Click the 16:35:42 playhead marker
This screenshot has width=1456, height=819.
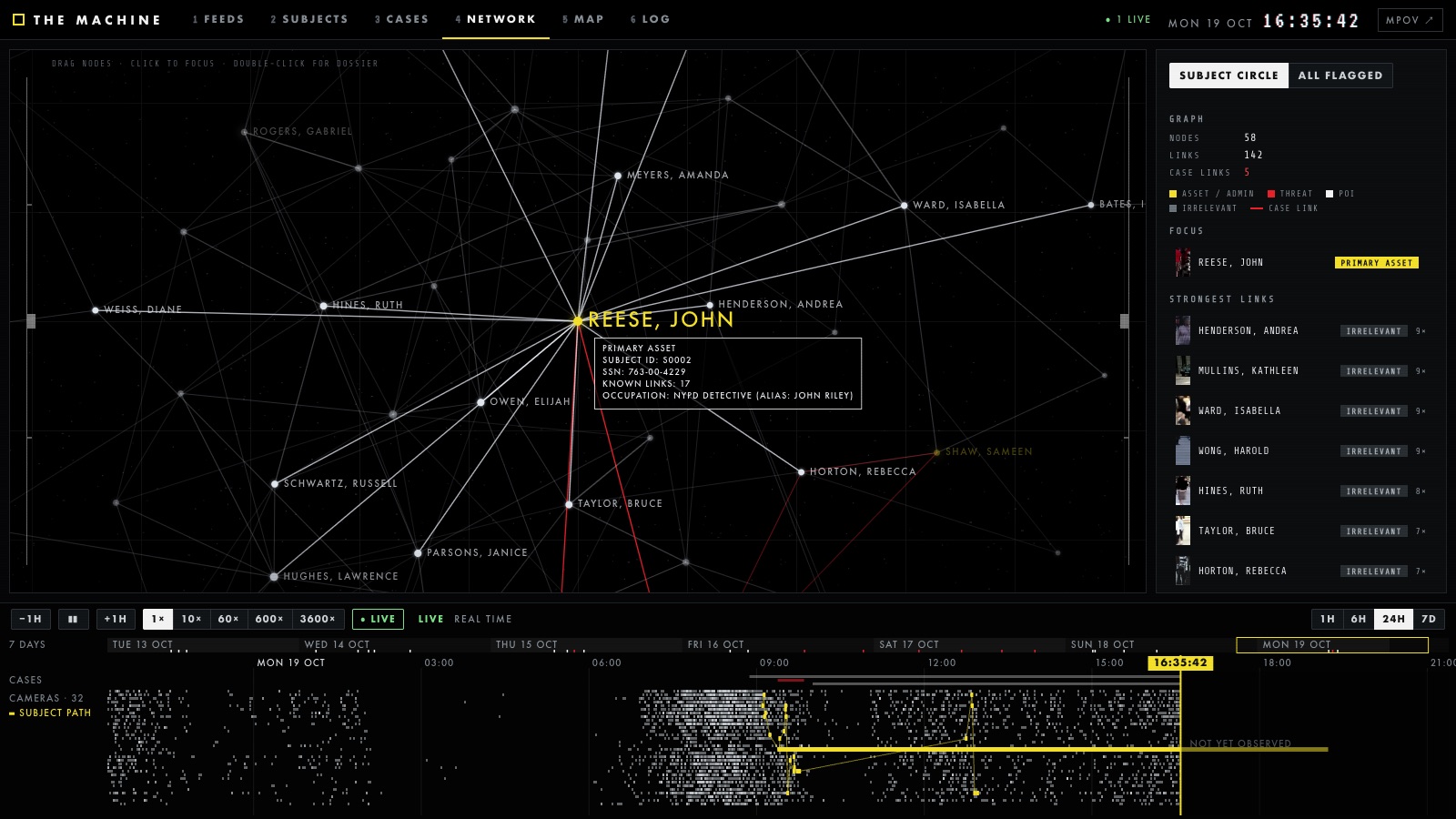click(x=1180, y=662)
